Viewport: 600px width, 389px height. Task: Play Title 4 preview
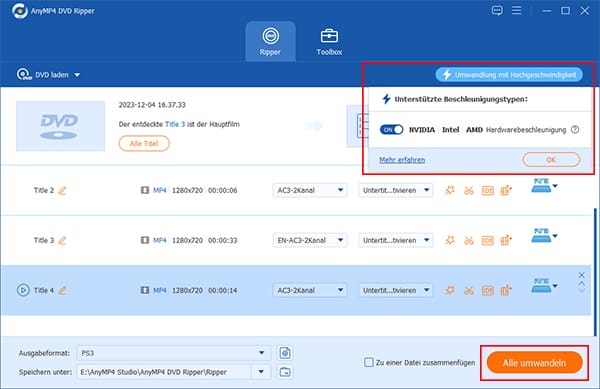[x=23, y=290]
